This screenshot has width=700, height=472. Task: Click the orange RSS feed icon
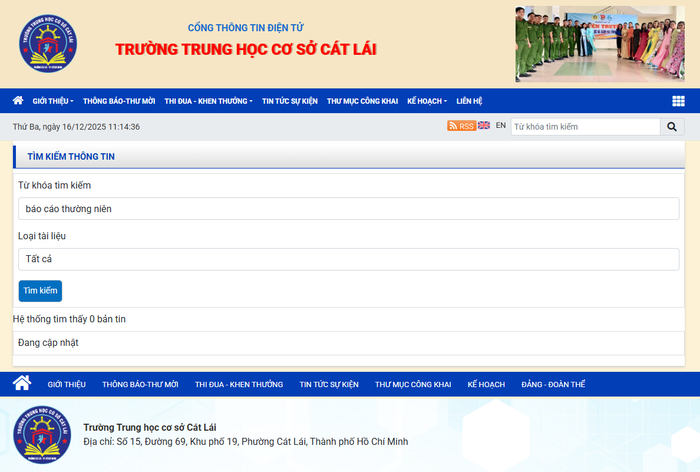tap(461, 126)
